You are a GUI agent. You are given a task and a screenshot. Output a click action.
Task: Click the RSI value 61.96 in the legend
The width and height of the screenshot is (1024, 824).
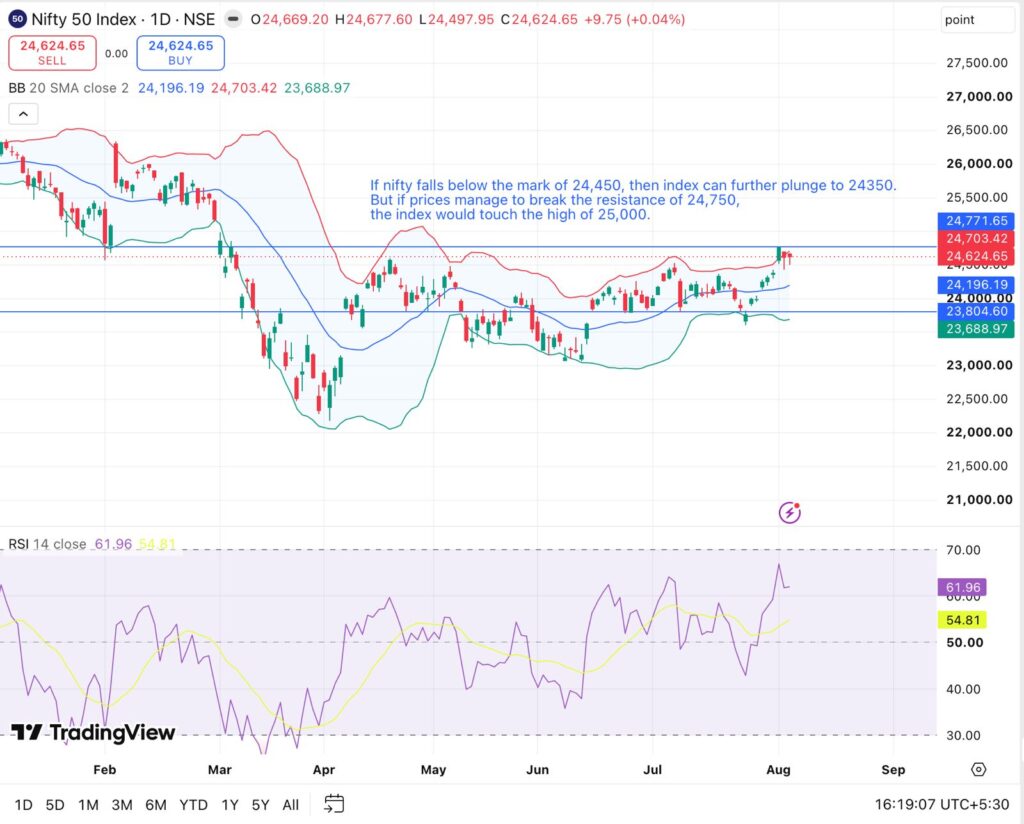point(113,544)
